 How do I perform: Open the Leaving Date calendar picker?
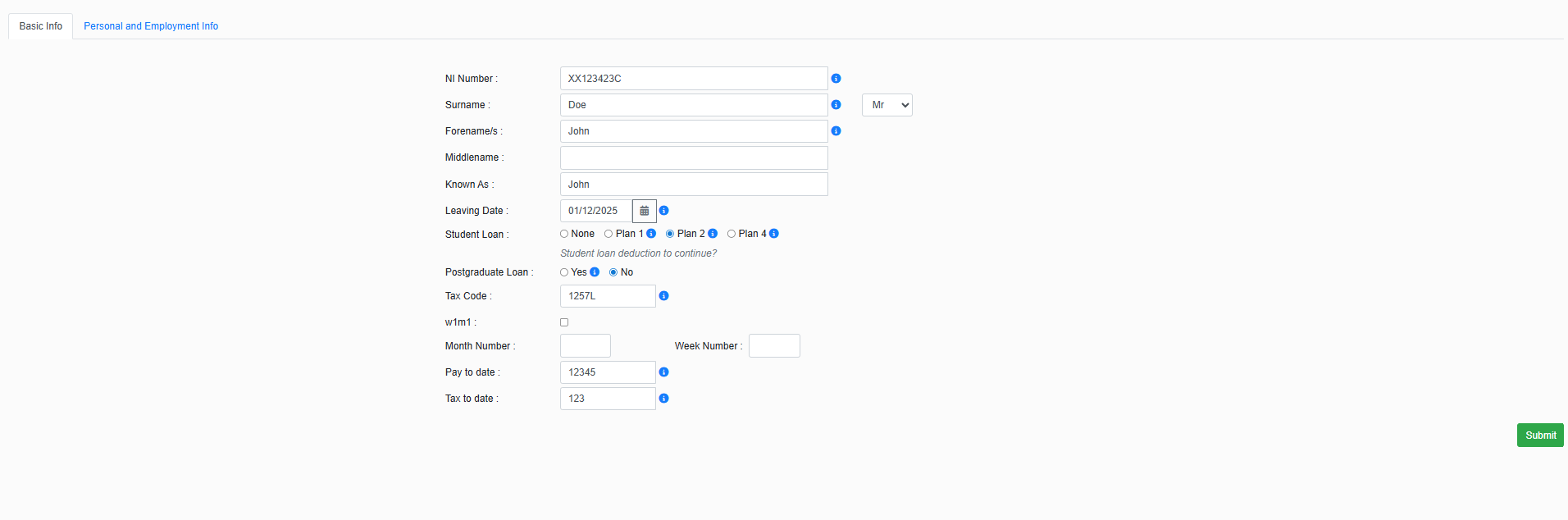pyautogui.click(x=645, y=211)
